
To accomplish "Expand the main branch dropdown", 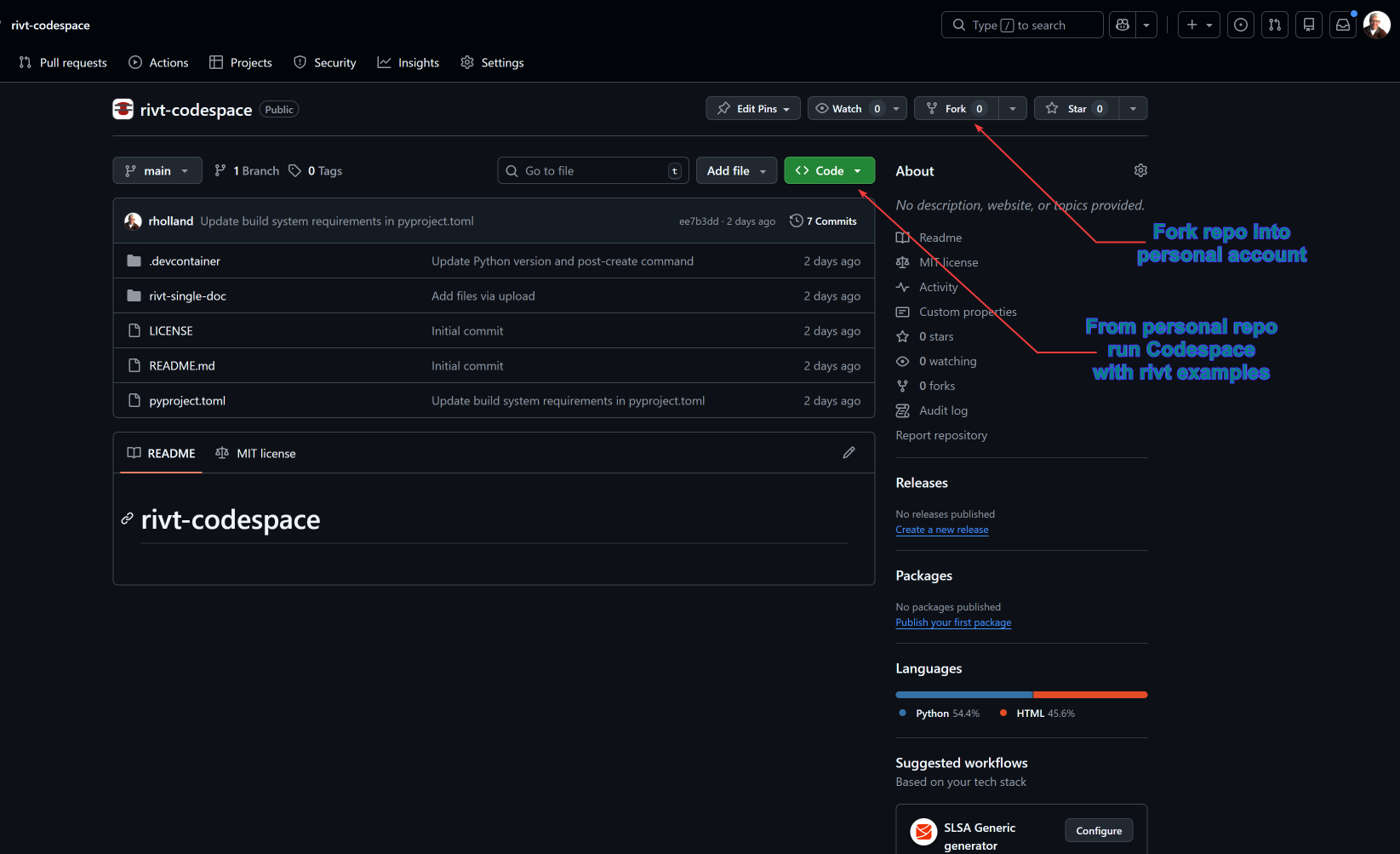I will (x=157, y=171).
